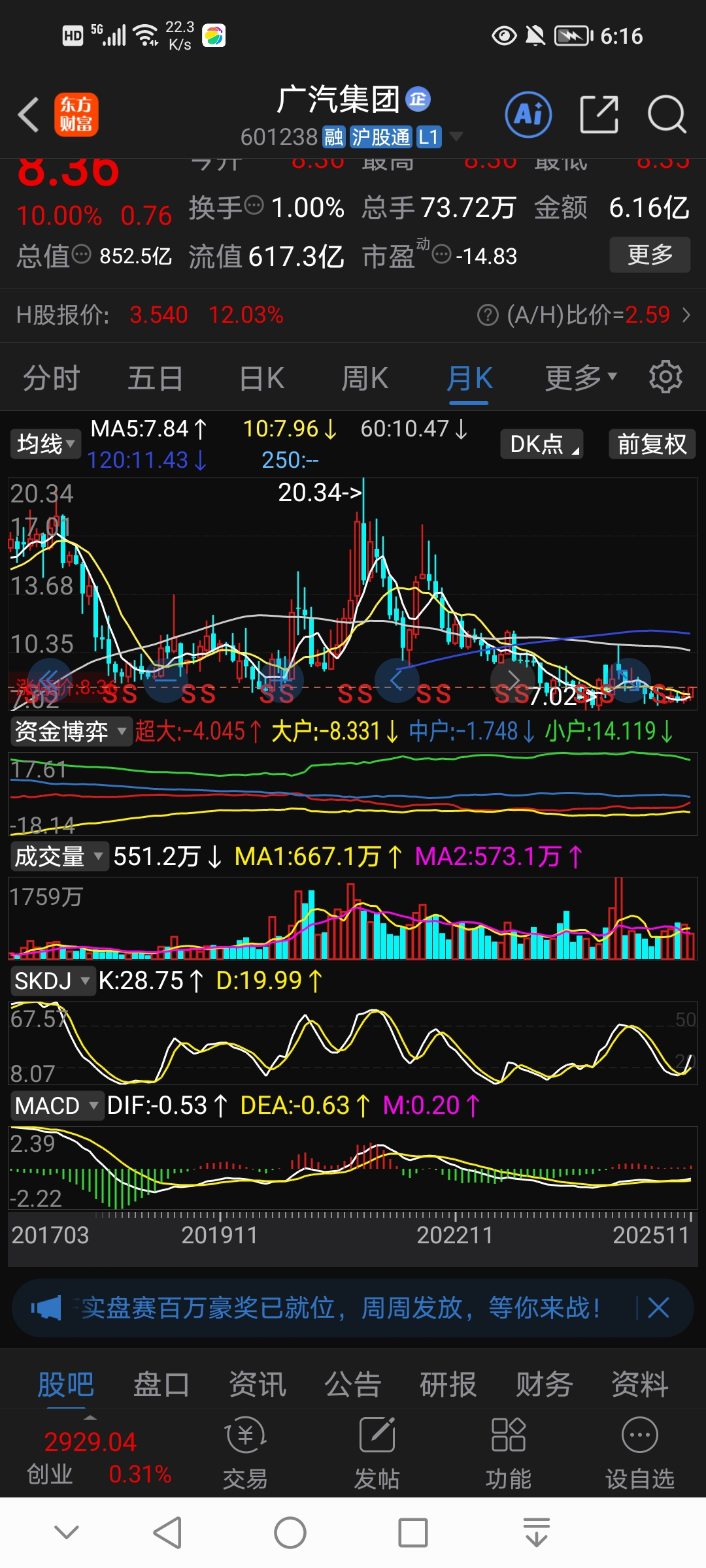Tap the L1 level tag
The width and height of the screenshot is (706, 1568).
click(428, 137)
